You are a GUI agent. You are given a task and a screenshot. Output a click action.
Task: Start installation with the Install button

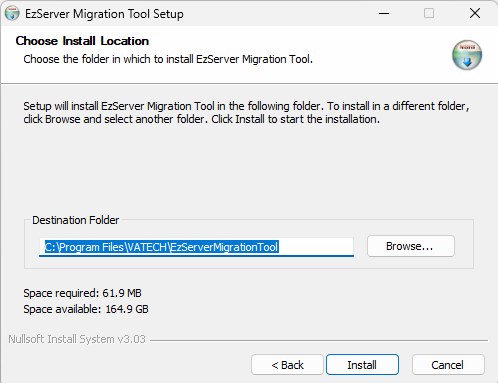(362, 365)
